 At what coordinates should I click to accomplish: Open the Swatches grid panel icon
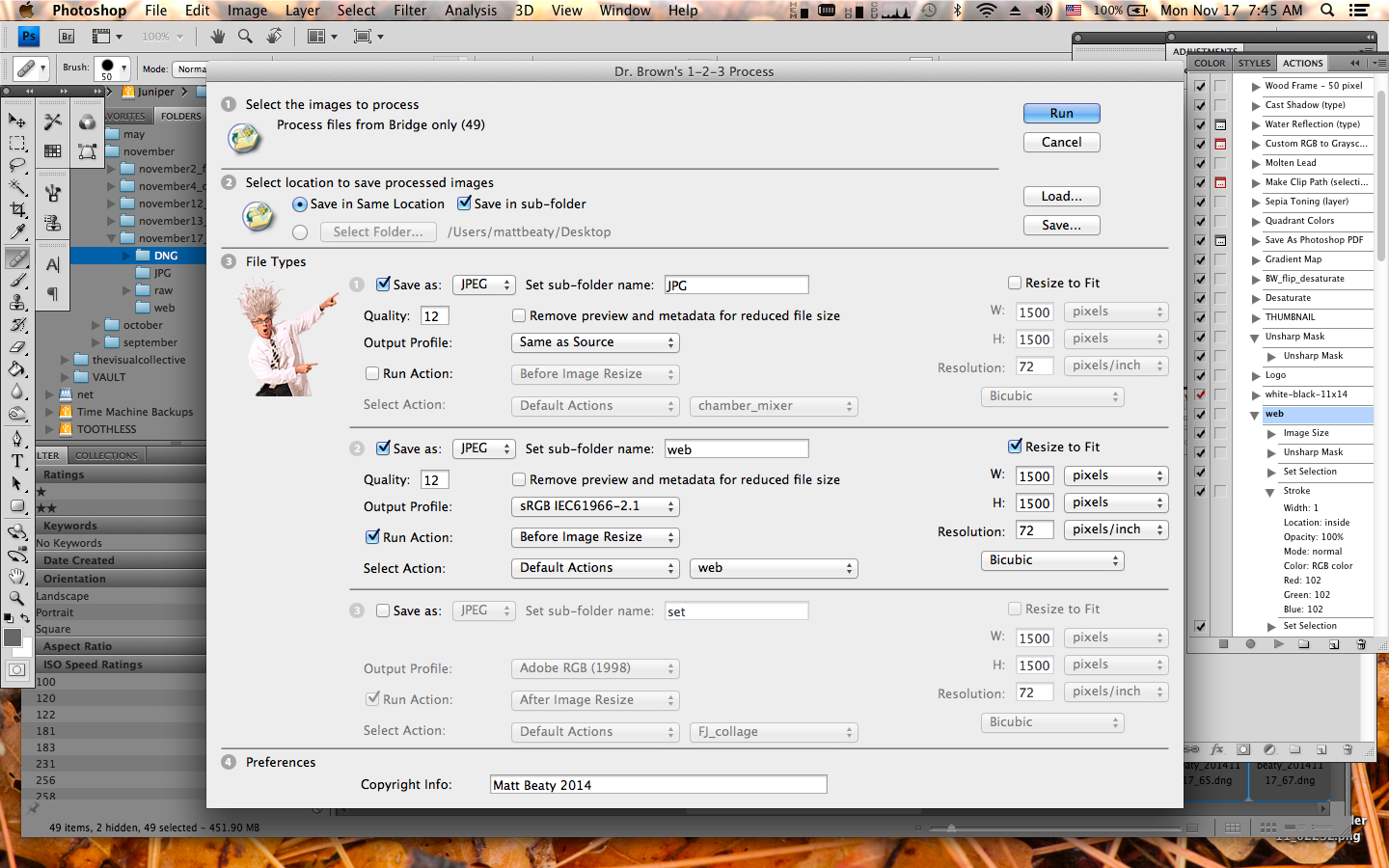coord(53,151)
